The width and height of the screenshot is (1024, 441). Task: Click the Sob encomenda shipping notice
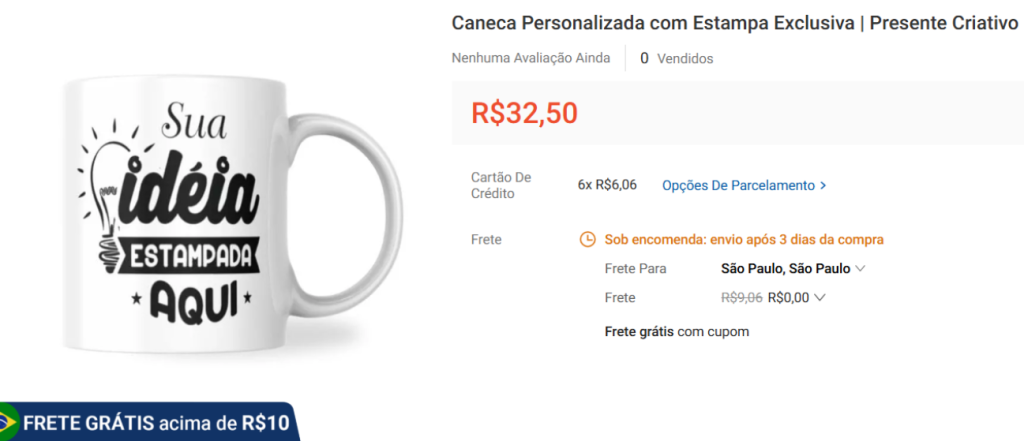pyautogui.click(x=744, y=239)
